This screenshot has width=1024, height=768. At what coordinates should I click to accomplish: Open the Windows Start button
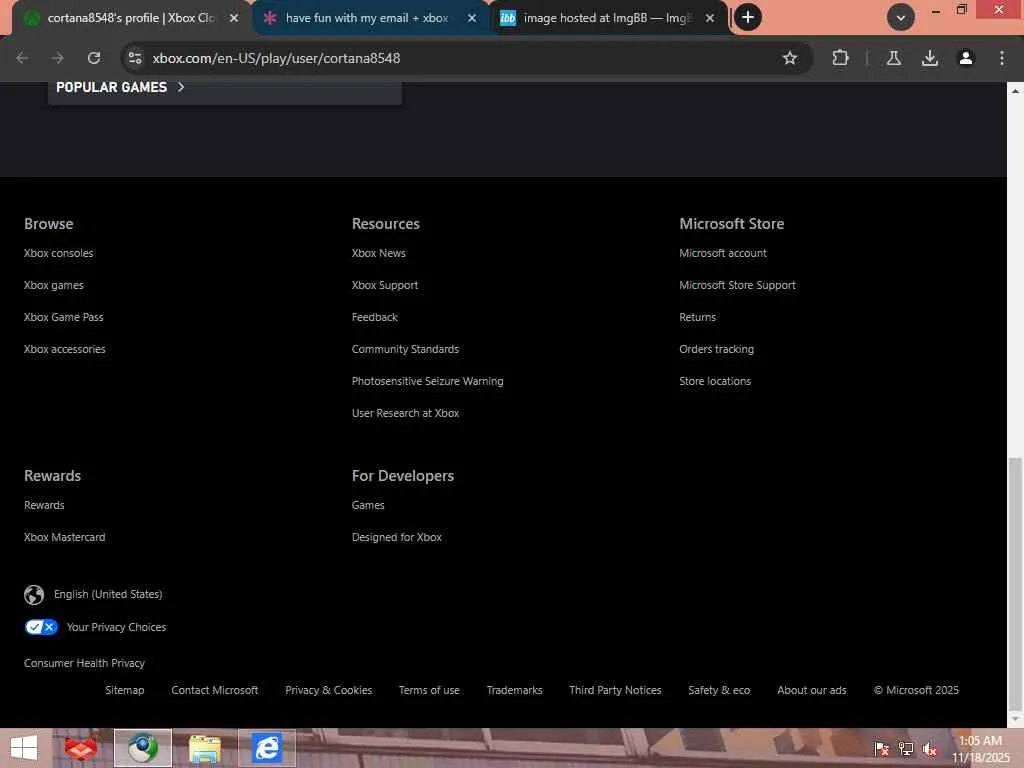[24, 748]
